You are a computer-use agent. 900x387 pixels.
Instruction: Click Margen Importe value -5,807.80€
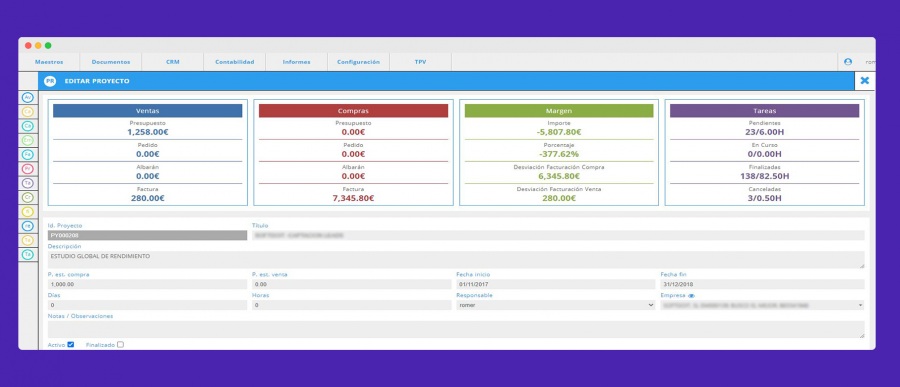coord(559,132)
